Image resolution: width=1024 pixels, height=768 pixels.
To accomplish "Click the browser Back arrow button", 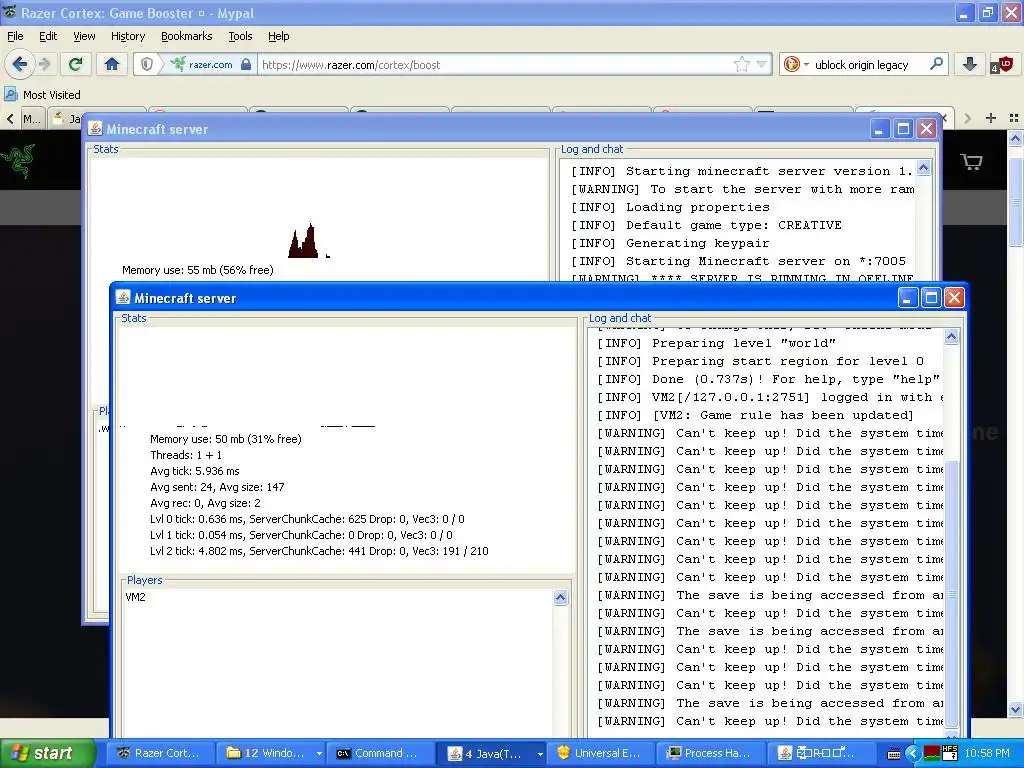I will 20,64.
